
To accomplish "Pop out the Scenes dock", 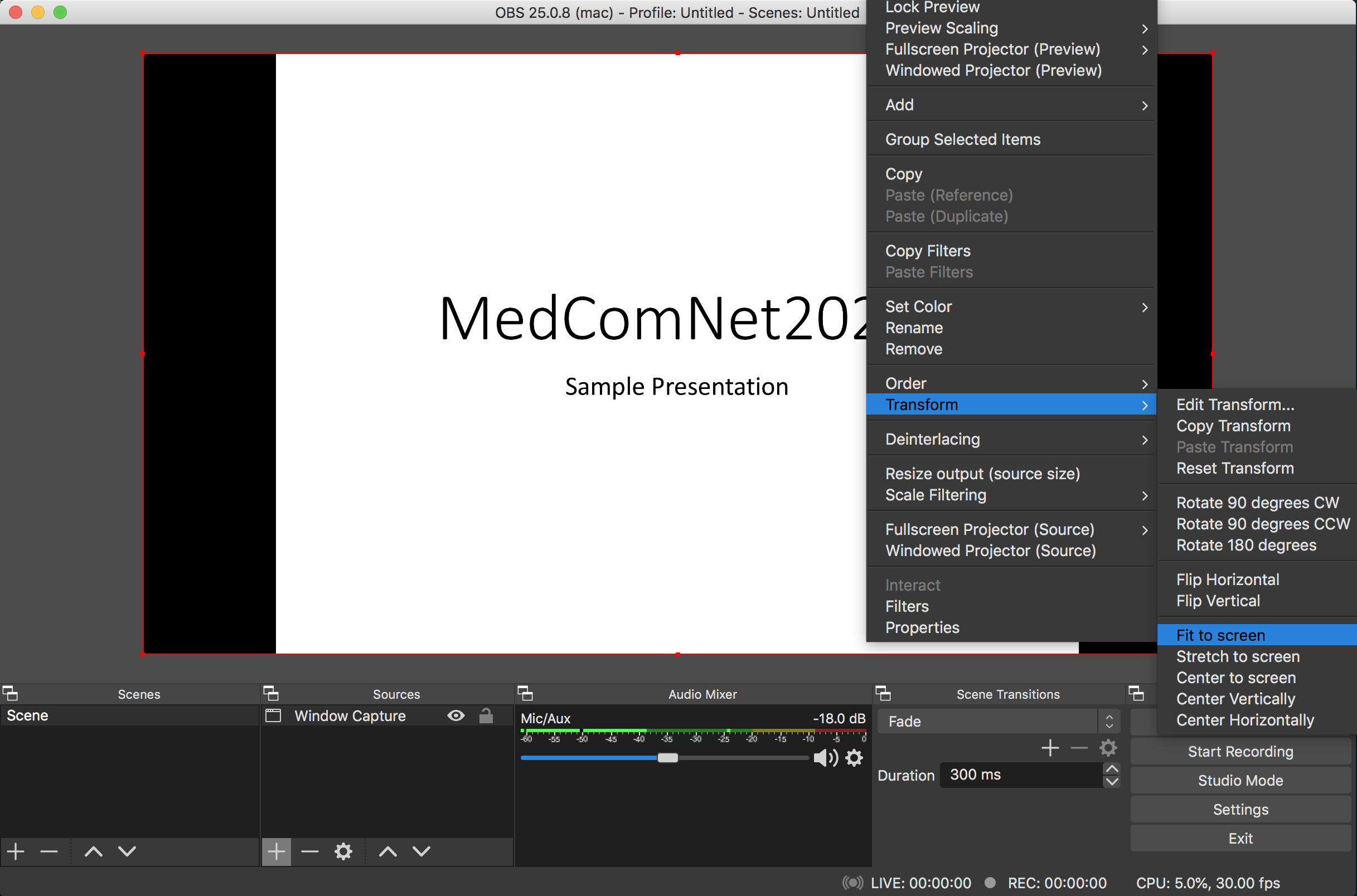I will pos(10,694).
